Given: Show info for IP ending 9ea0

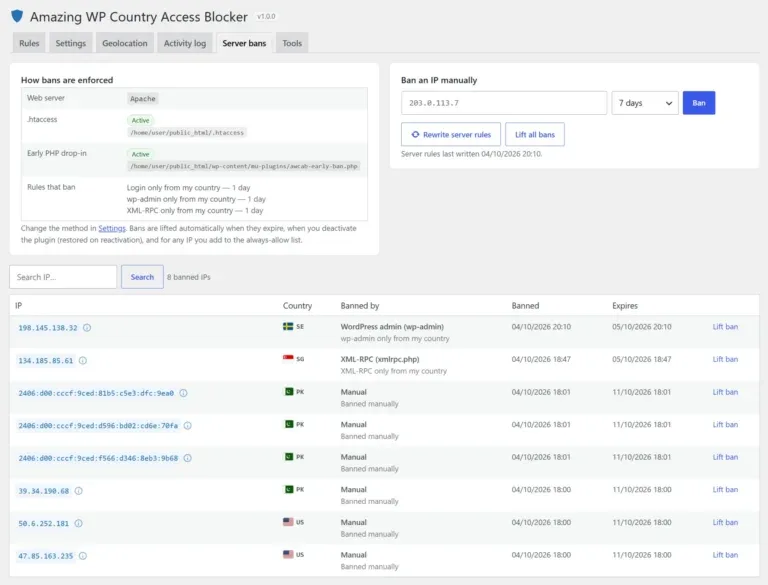Looking at the screenshot, I should (183, 393).
